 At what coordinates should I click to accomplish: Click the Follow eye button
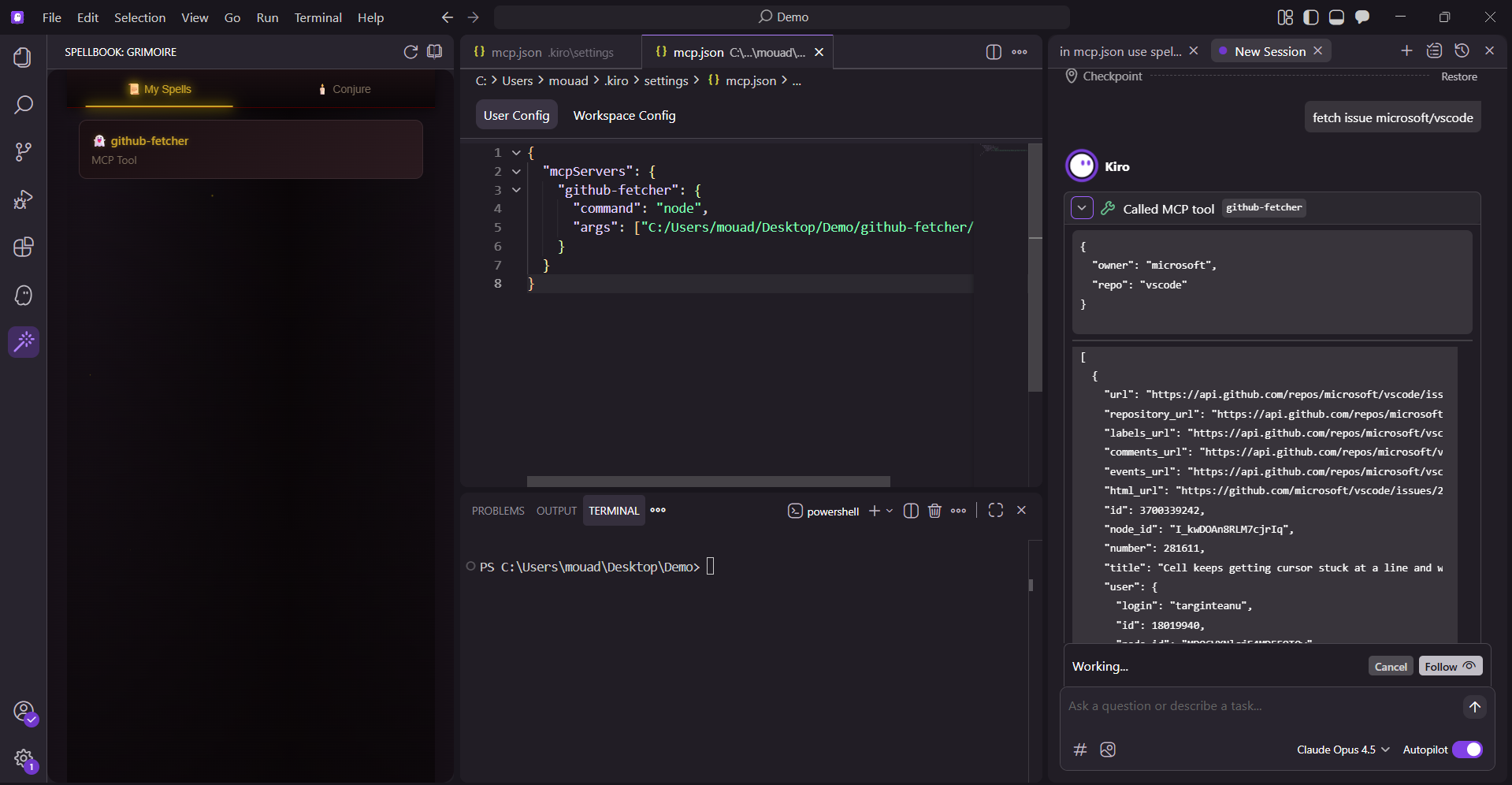[1451, 666]
